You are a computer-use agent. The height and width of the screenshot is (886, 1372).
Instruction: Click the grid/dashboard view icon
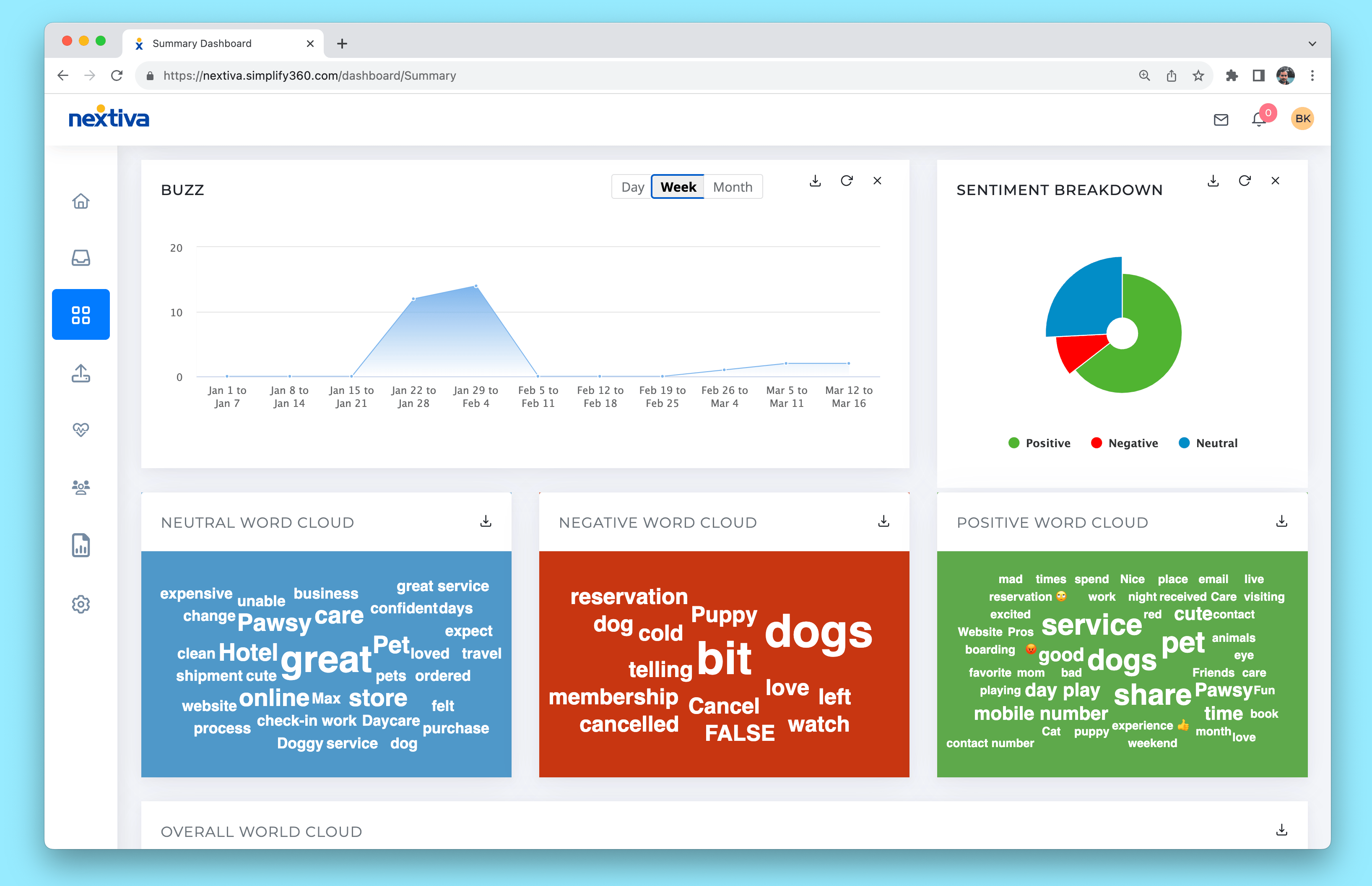click(x=80, y=314)
